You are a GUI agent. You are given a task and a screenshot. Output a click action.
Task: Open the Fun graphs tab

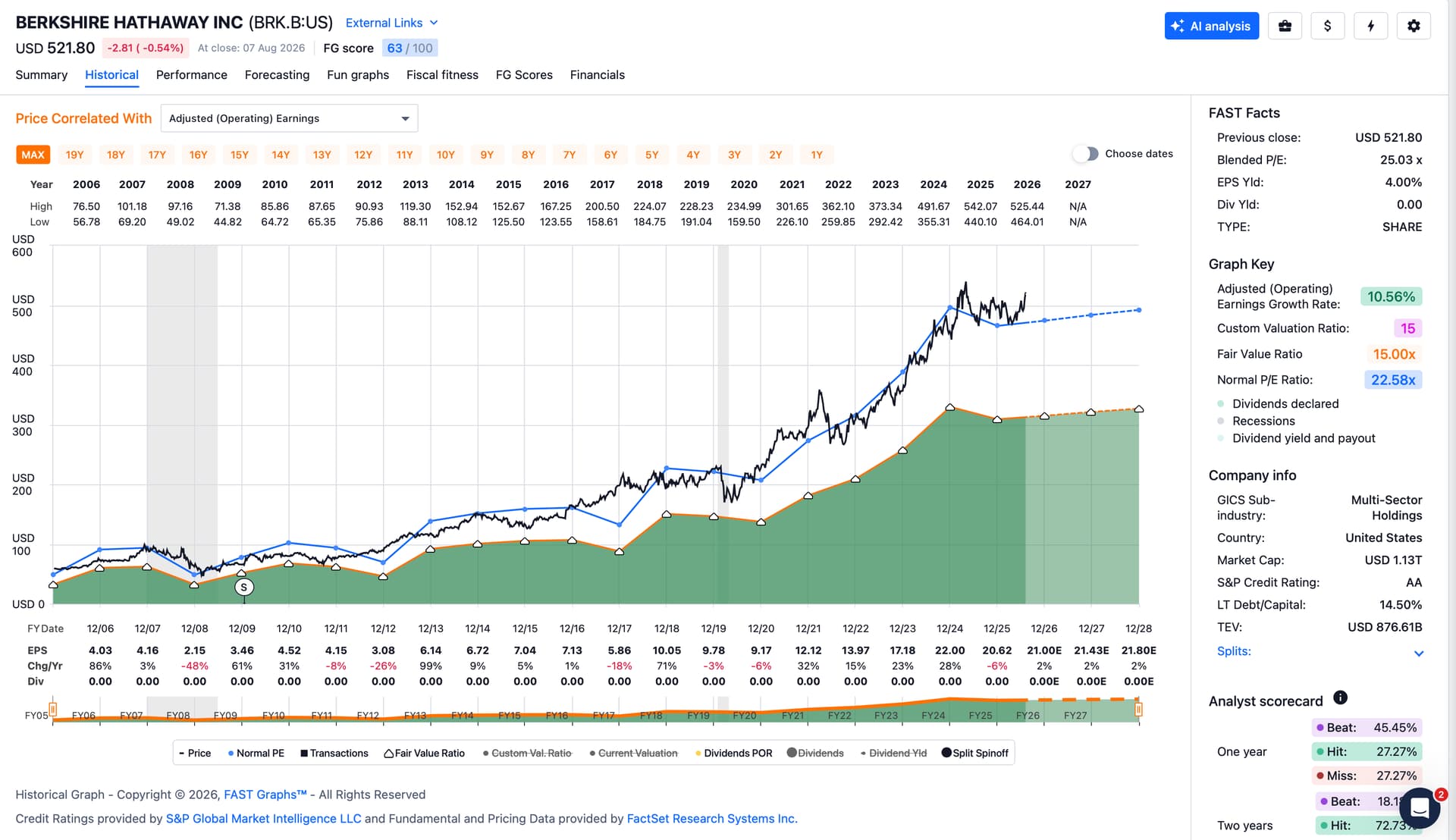(x=358, y=75)
